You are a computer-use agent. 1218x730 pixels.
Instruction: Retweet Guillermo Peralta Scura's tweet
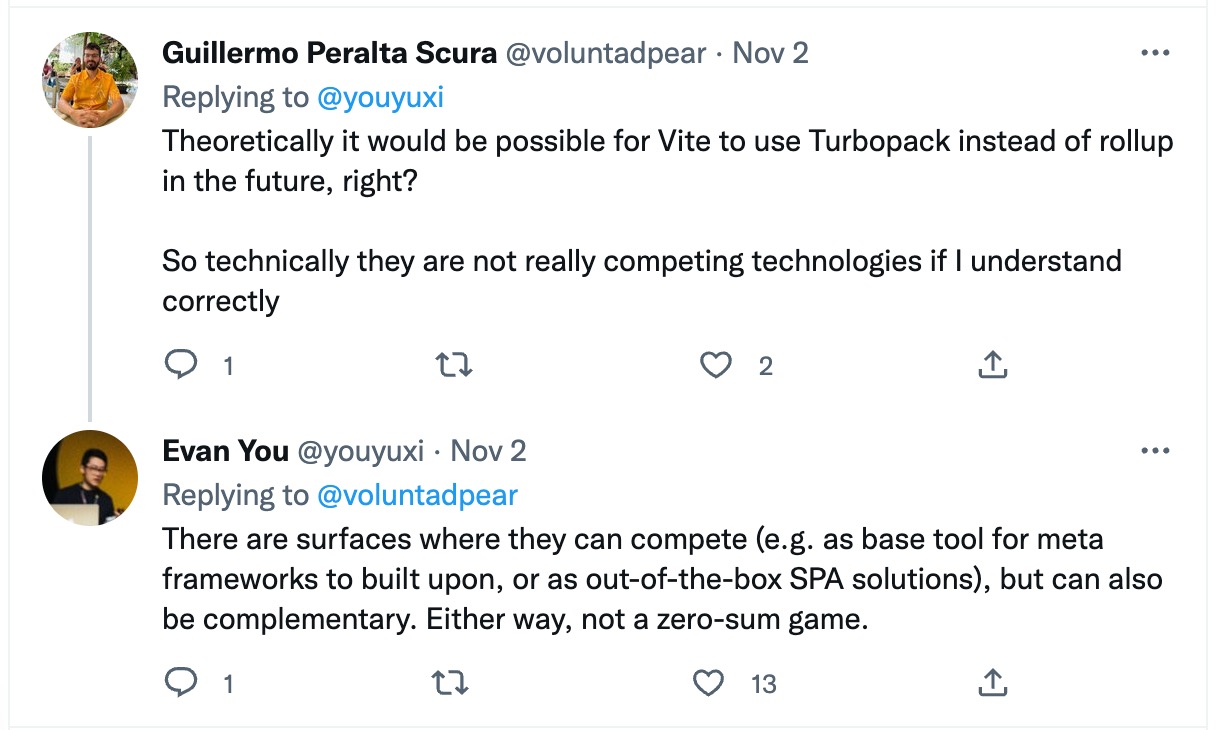455,366
